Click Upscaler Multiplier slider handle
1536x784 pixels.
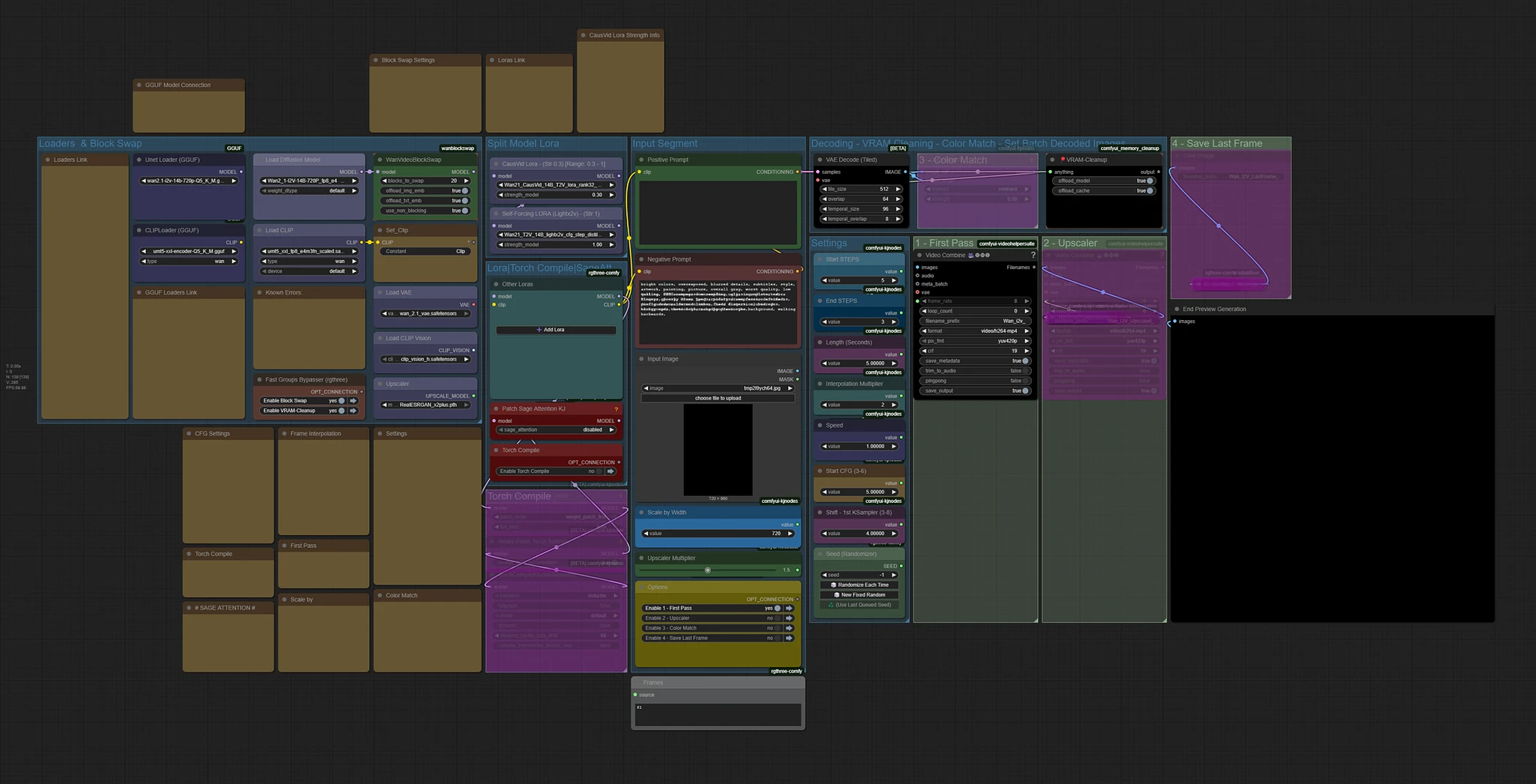click(x=707, y=570)
